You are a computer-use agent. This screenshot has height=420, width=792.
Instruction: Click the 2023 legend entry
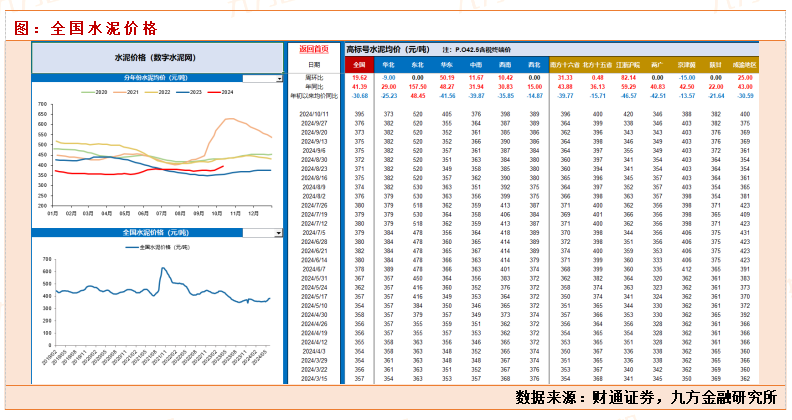(189, 92)
